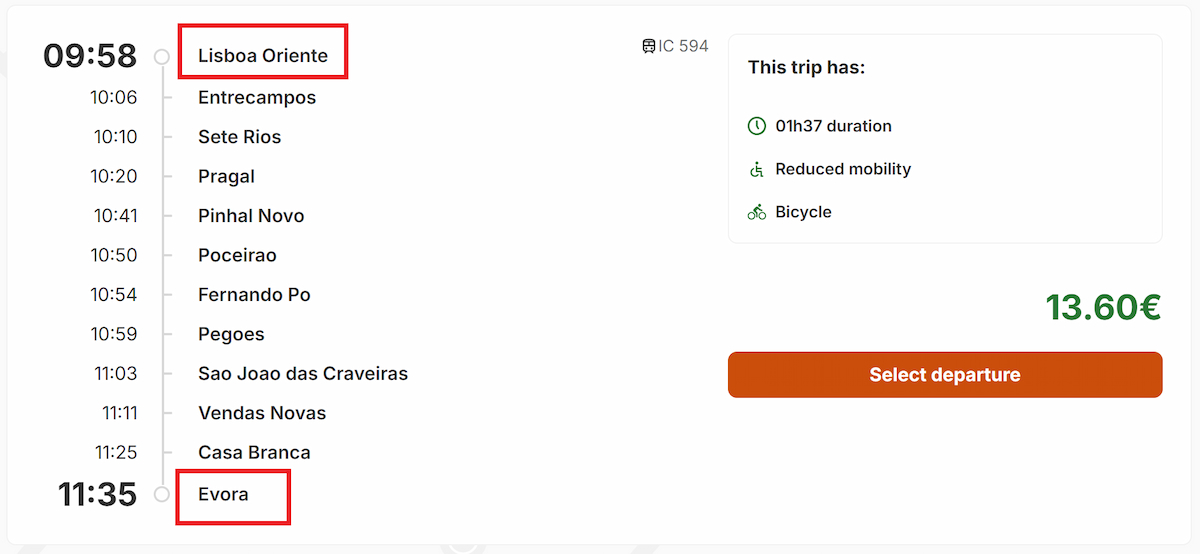1200x554 pixels.
Task: Click the Pragal stop in timeline
Action: point(227,176)
